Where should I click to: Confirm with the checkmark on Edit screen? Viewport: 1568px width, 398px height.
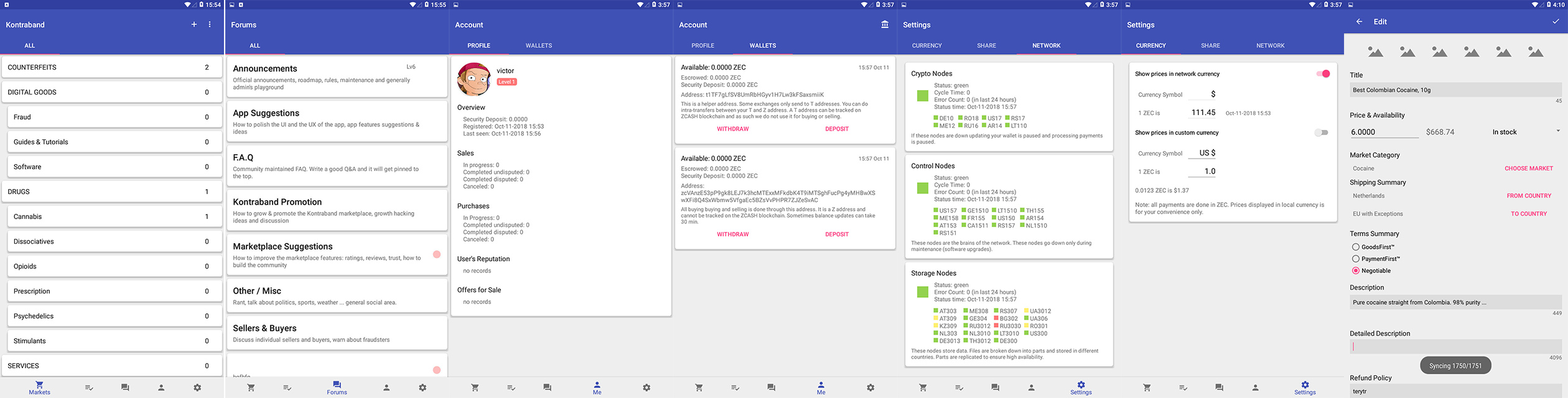[1556, 21]
